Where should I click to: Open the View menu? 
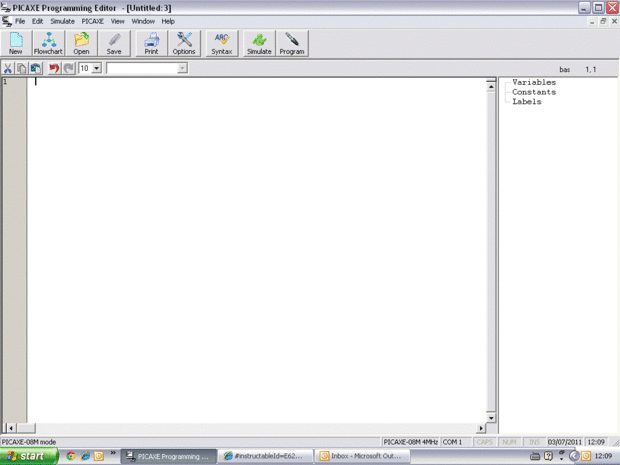point(117,21)
